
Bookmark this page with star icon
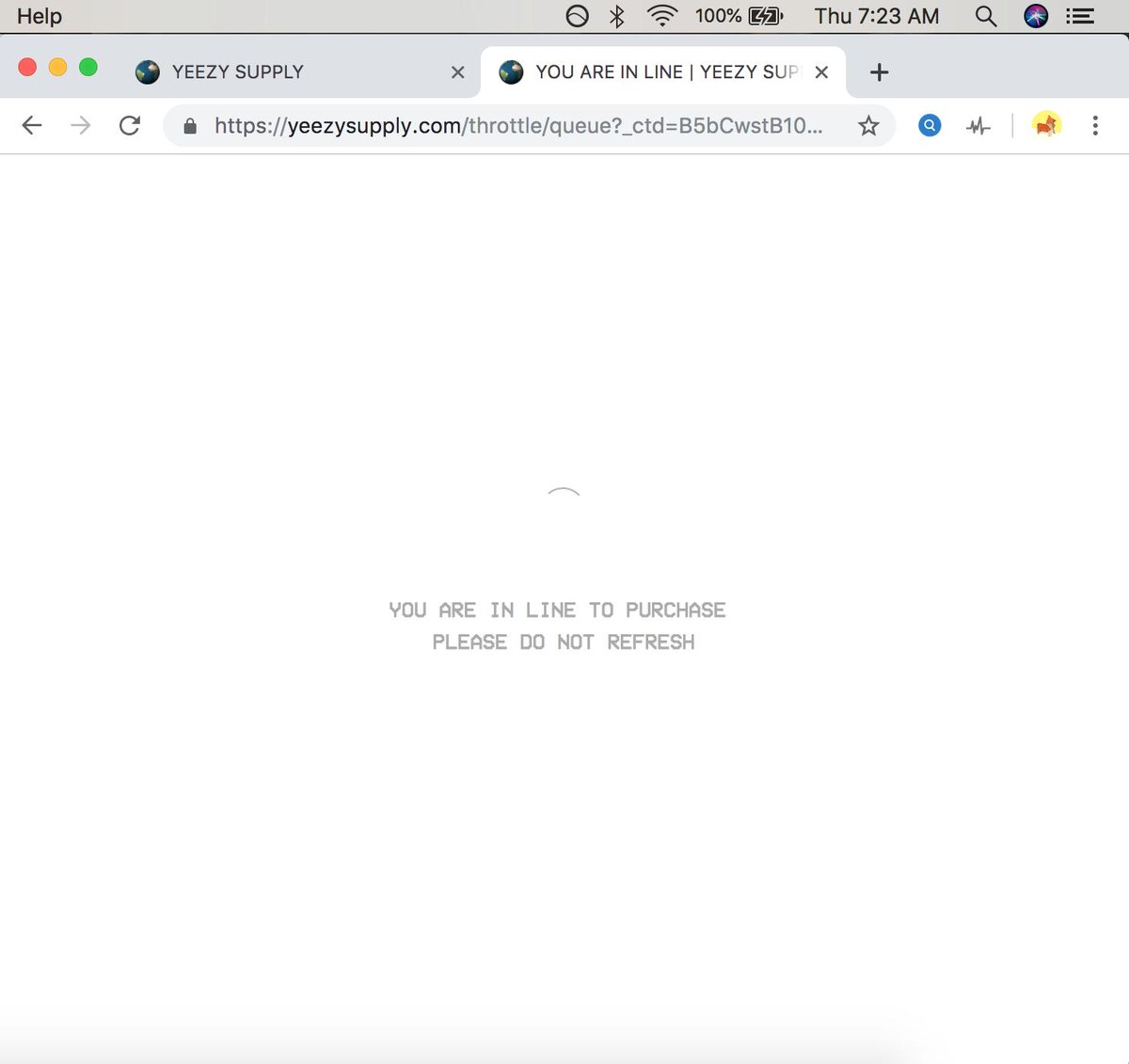868,126
